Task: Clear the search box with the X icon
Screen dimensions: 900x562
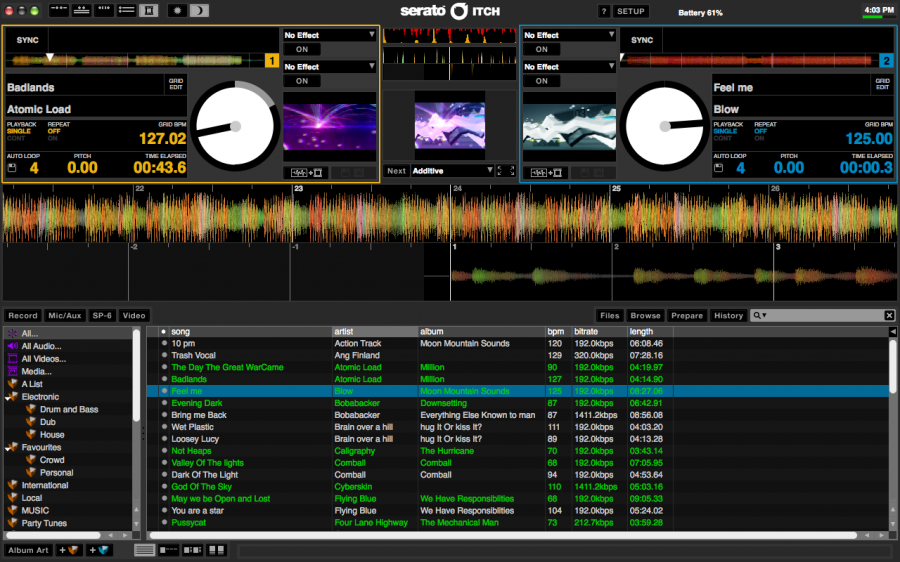Action: pyautogui.click(x=889, y=315)
